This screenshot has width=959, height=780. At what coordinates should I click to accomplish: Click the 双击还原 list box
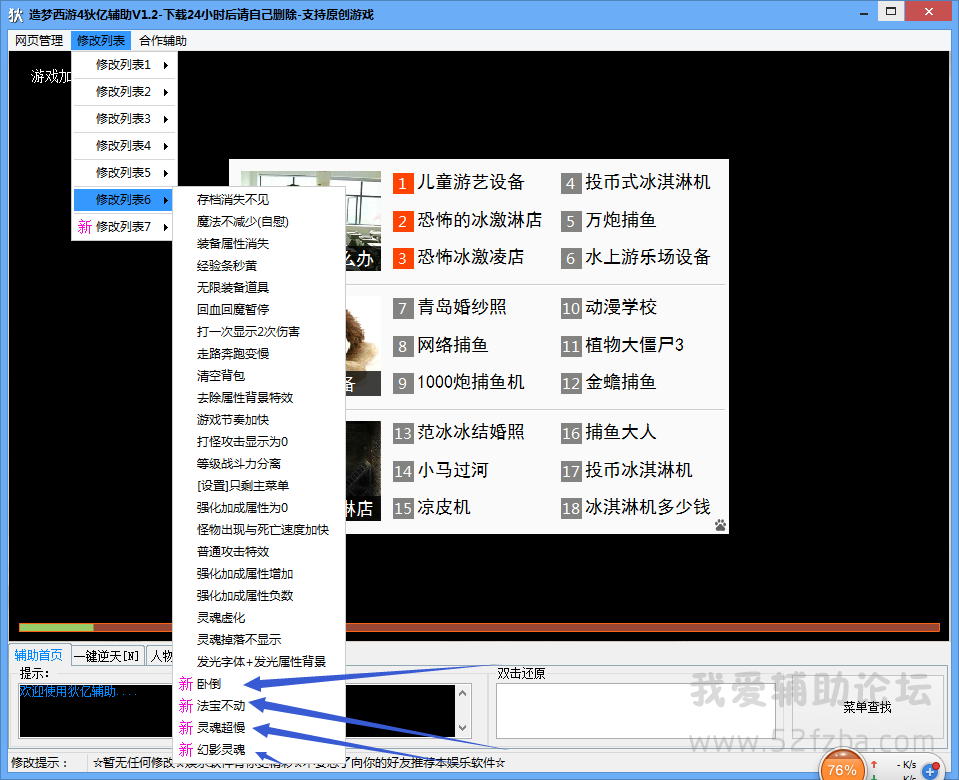[x=635, y=710]
